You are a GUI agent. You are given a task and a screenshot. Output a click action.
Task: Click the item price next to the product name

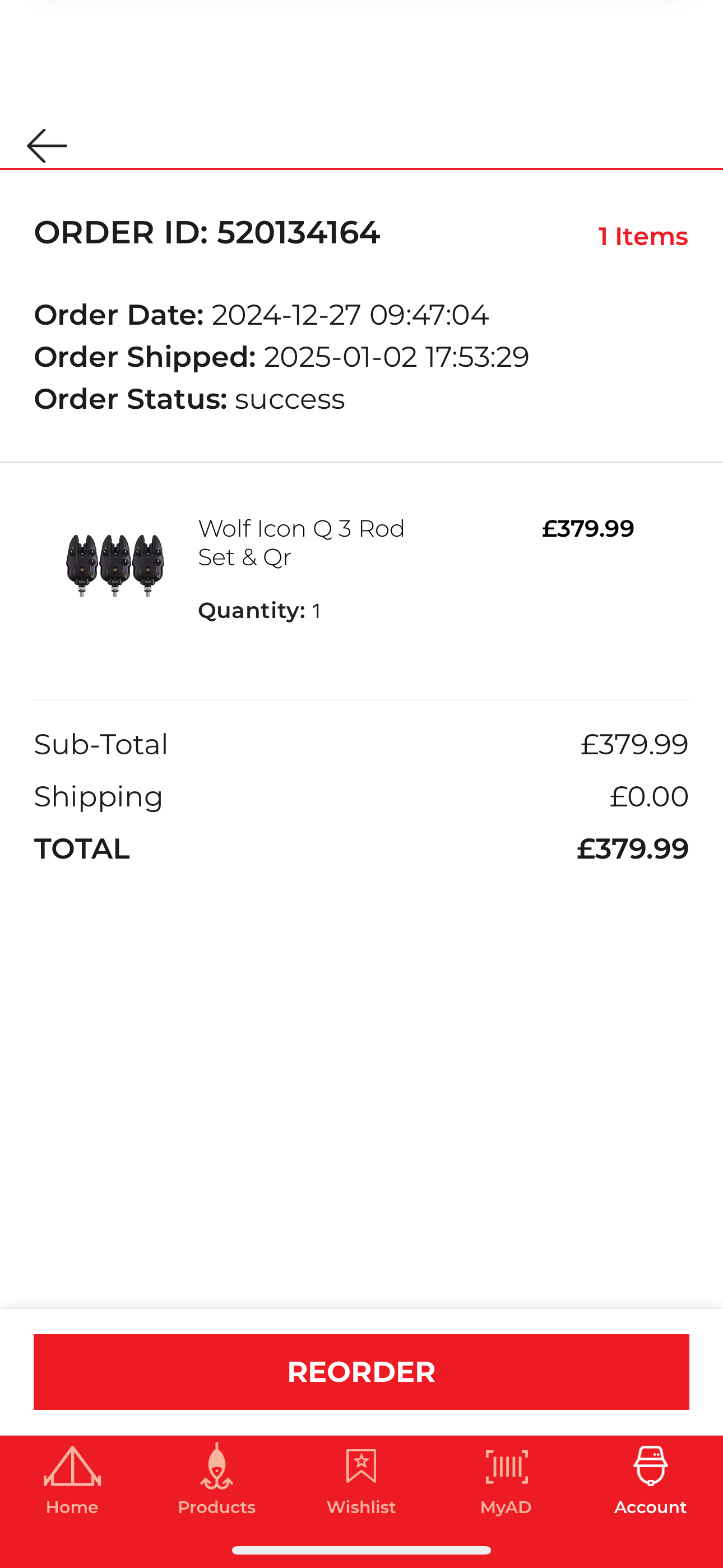pos(587,528)
